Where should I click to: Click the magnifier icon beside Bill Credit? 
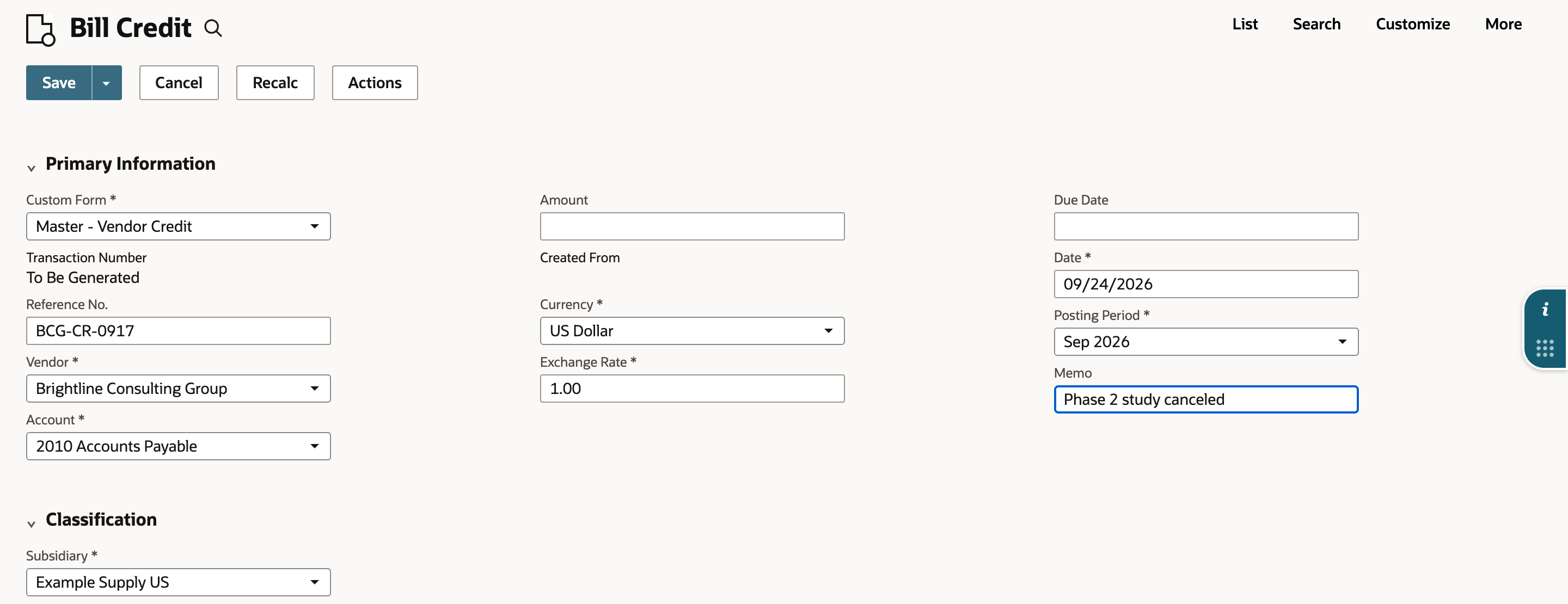click(x=213, y=29)
